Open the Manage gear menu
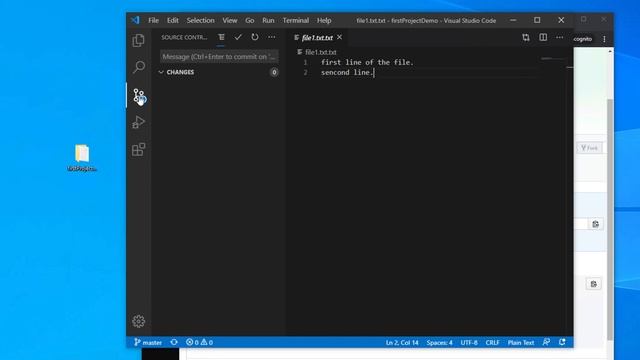640x360 pixels. 138,321
